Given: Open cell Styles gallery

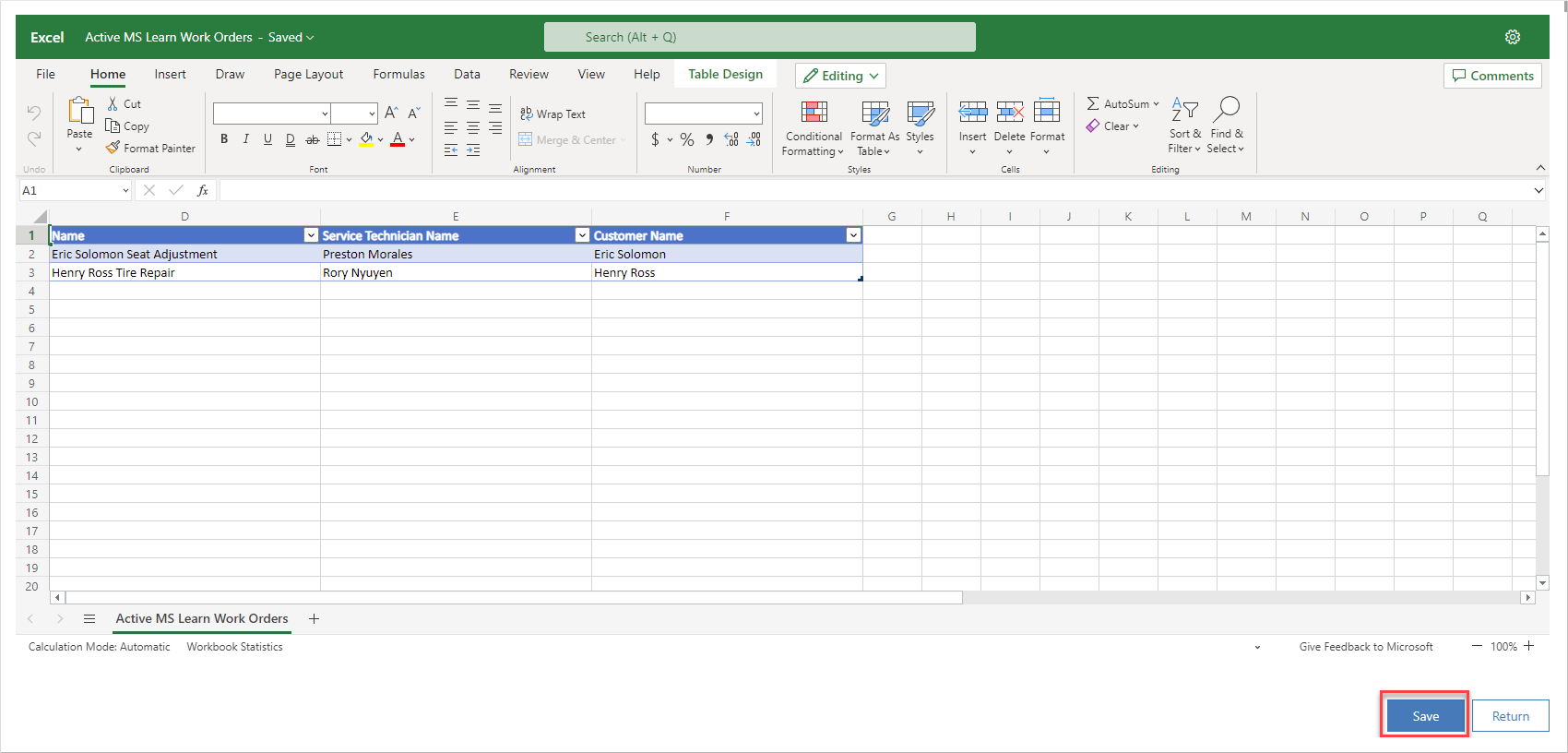Looking at the screenshot, I should pos(921,127).
